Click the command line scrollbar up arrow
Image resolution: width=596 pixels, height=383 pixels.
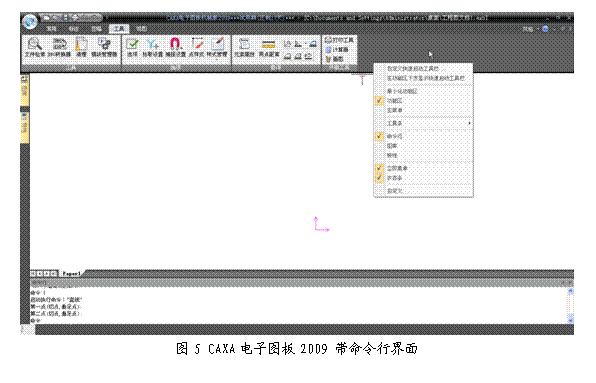(x=570, y=291)
